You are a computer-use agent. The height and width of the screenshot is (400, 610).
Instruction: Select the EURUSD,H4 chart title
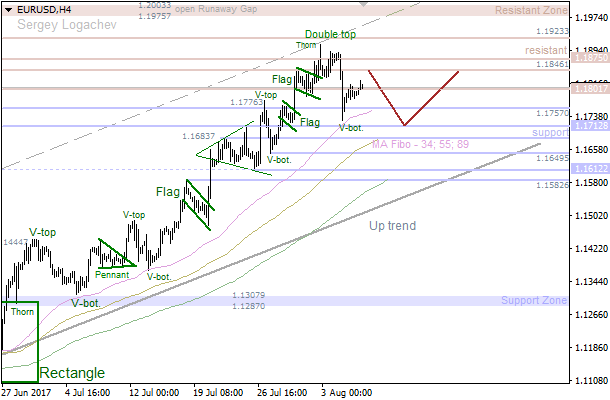46,9
